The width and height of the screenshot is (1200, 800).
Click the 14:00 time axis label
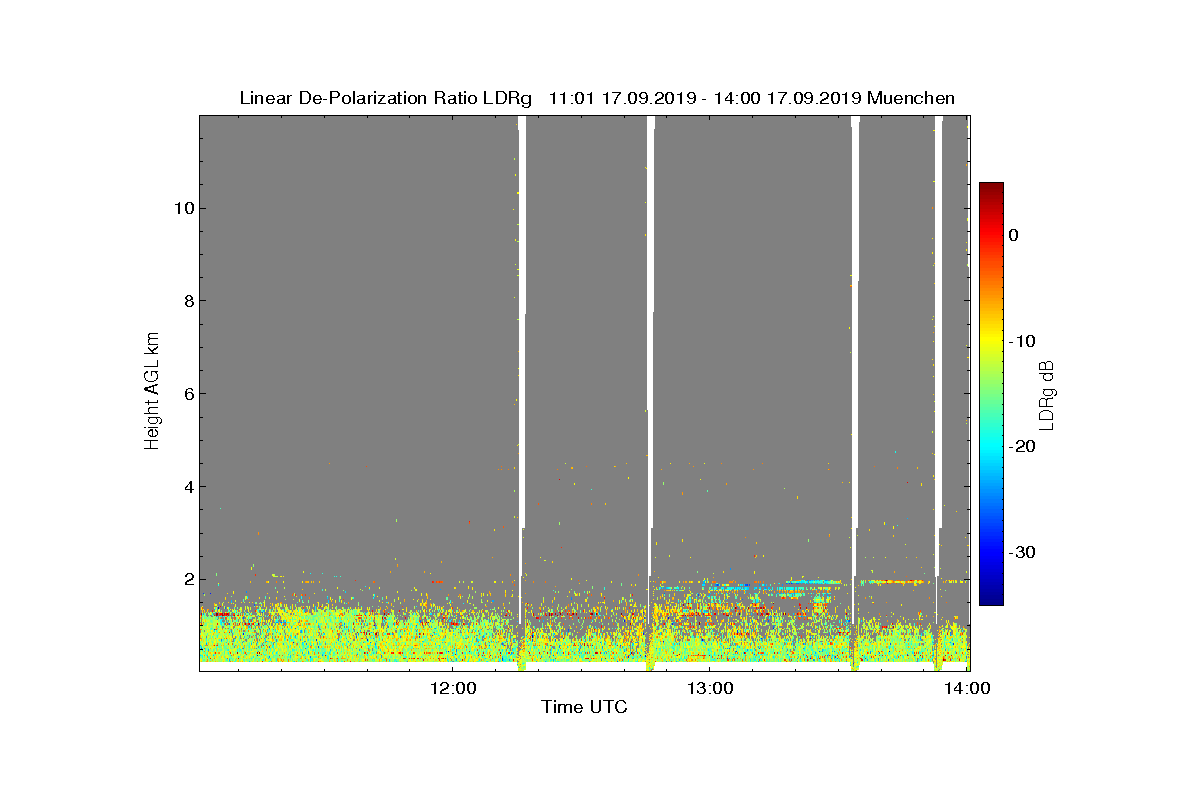tap(967, 688)
